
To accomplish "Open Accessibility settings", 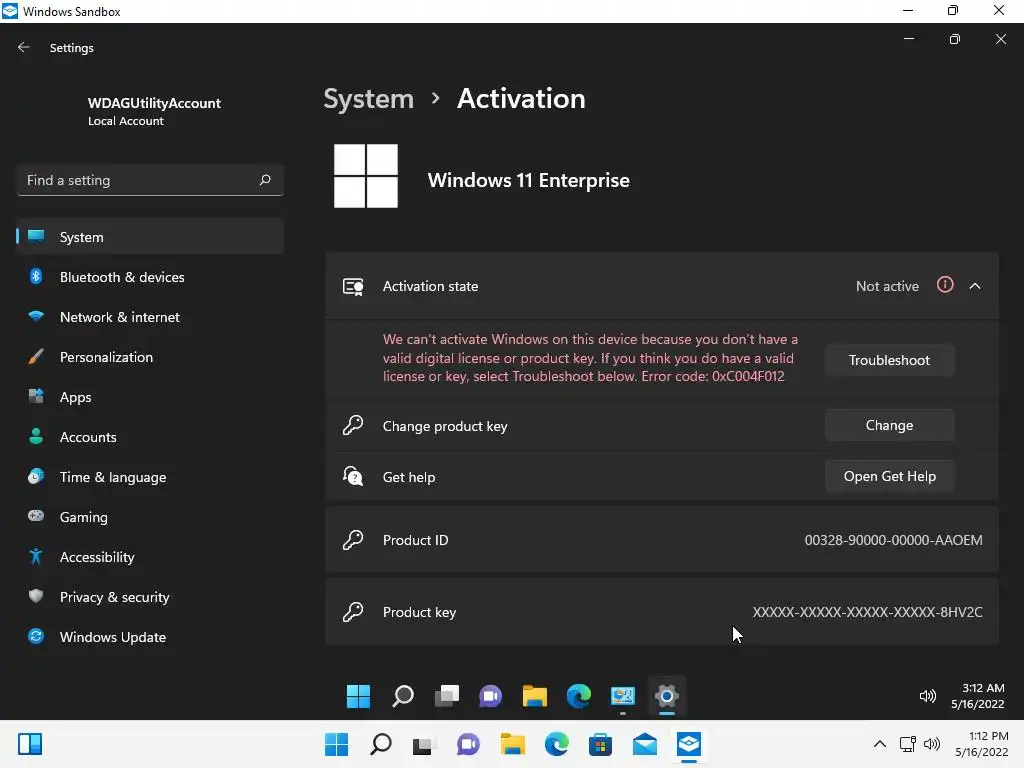I will click(150, 556).
